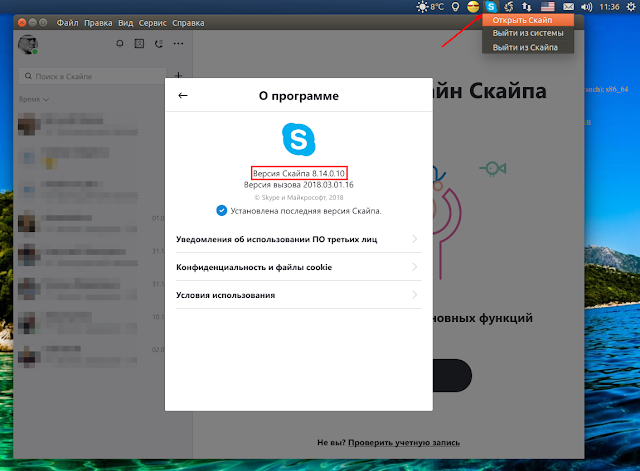The image size is (640, 471).
Task: Close the Skype window with red button
Action: pos(22,23)
